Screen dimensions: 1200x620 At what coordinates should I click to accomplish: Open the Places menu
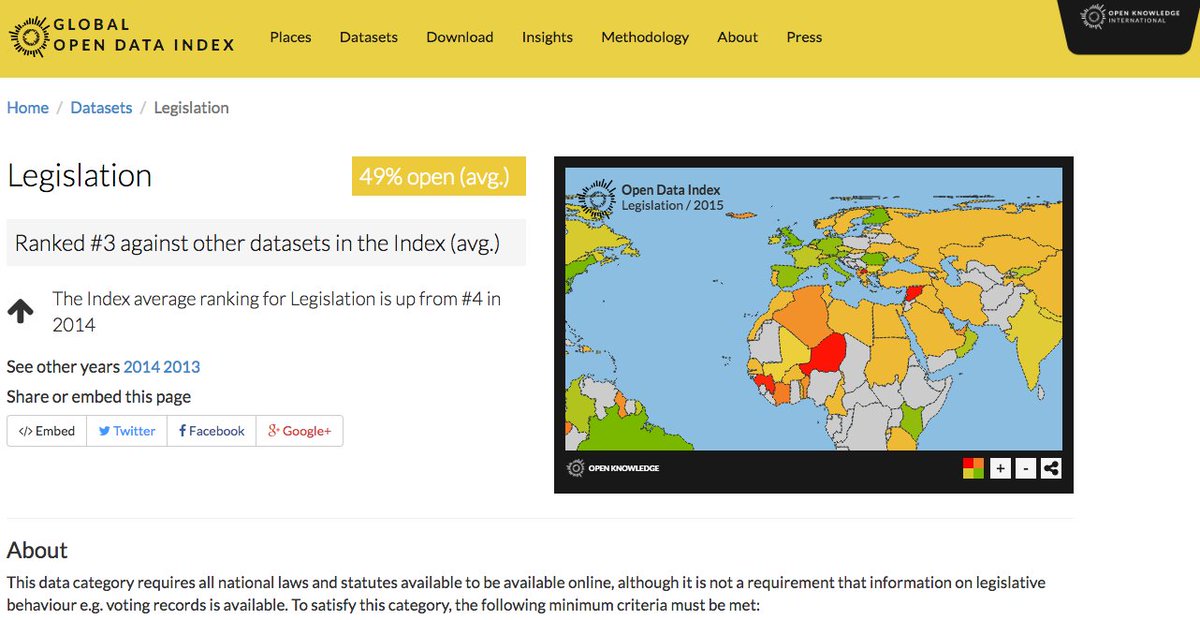pos(290,37)
